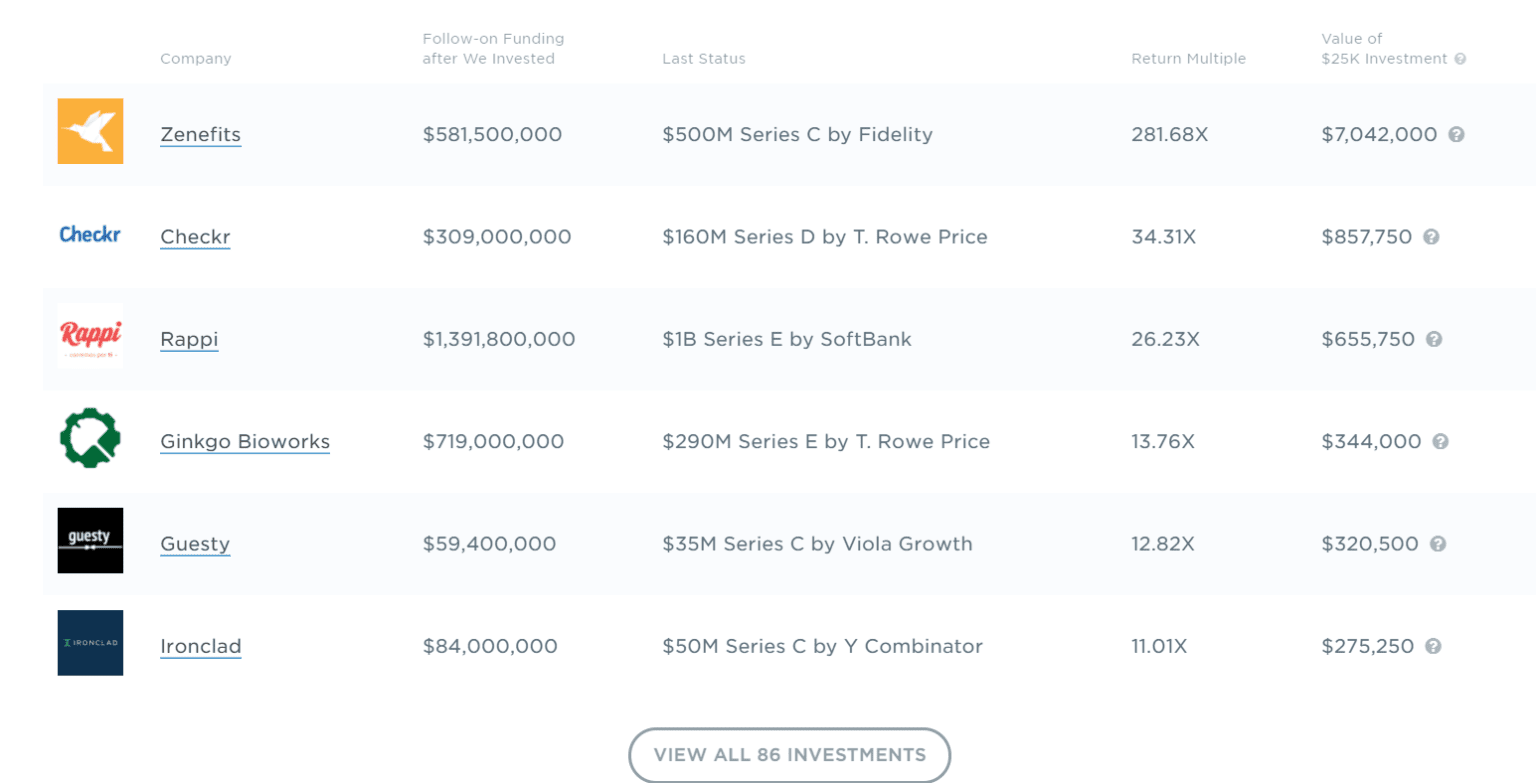Open the Checkr company link
The width and height of the screenshot is (1536, 783).
(194, 237)
